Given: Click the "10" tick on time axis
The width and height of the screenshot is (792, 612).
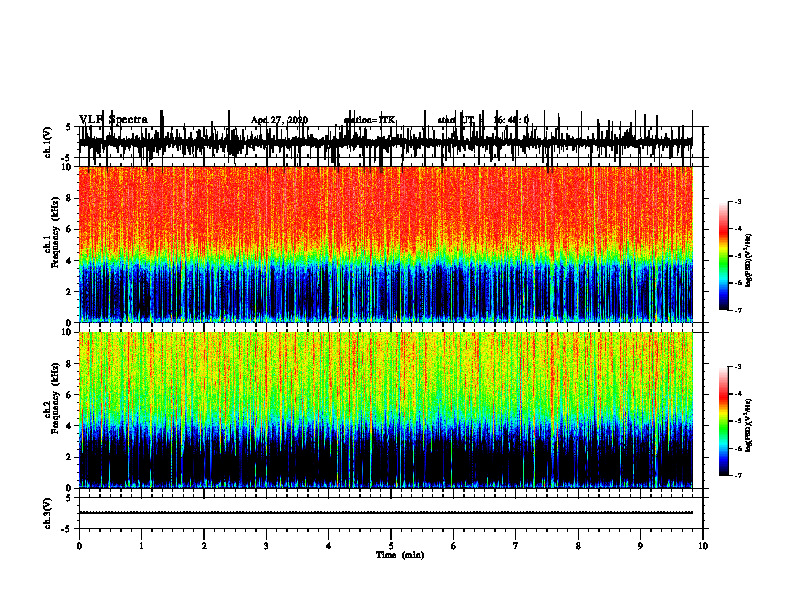Looking at the screenshot, I should click(703, 546).
